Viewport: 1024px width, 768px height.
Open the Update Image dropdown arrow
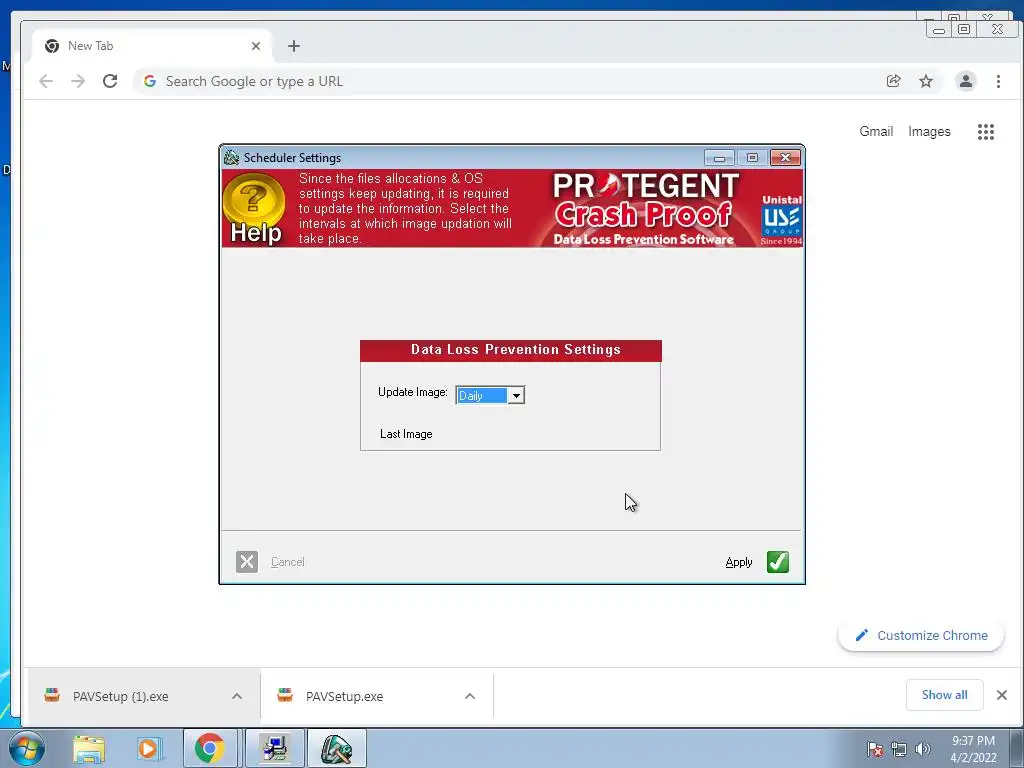pyautogui.click(x=516, y=395)
